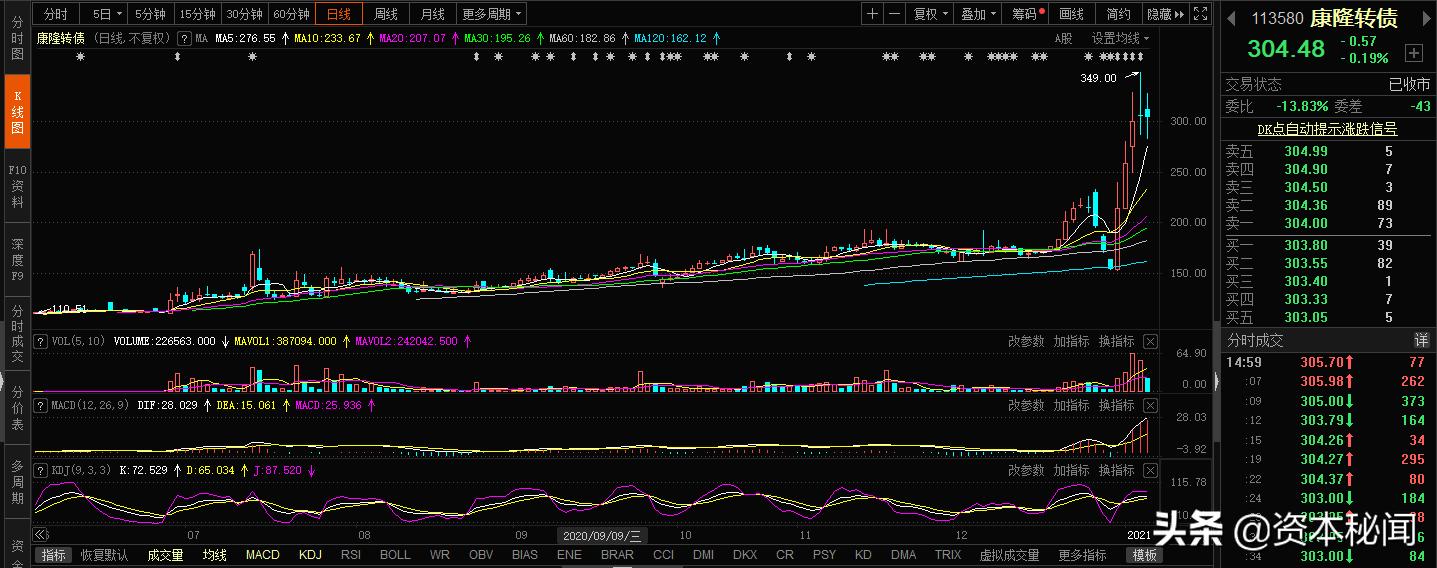Image resolution: width=1437 pixels, height=568 pixels.
Task: Click 改参数 in the KDJ panel
Action: 1026,470
